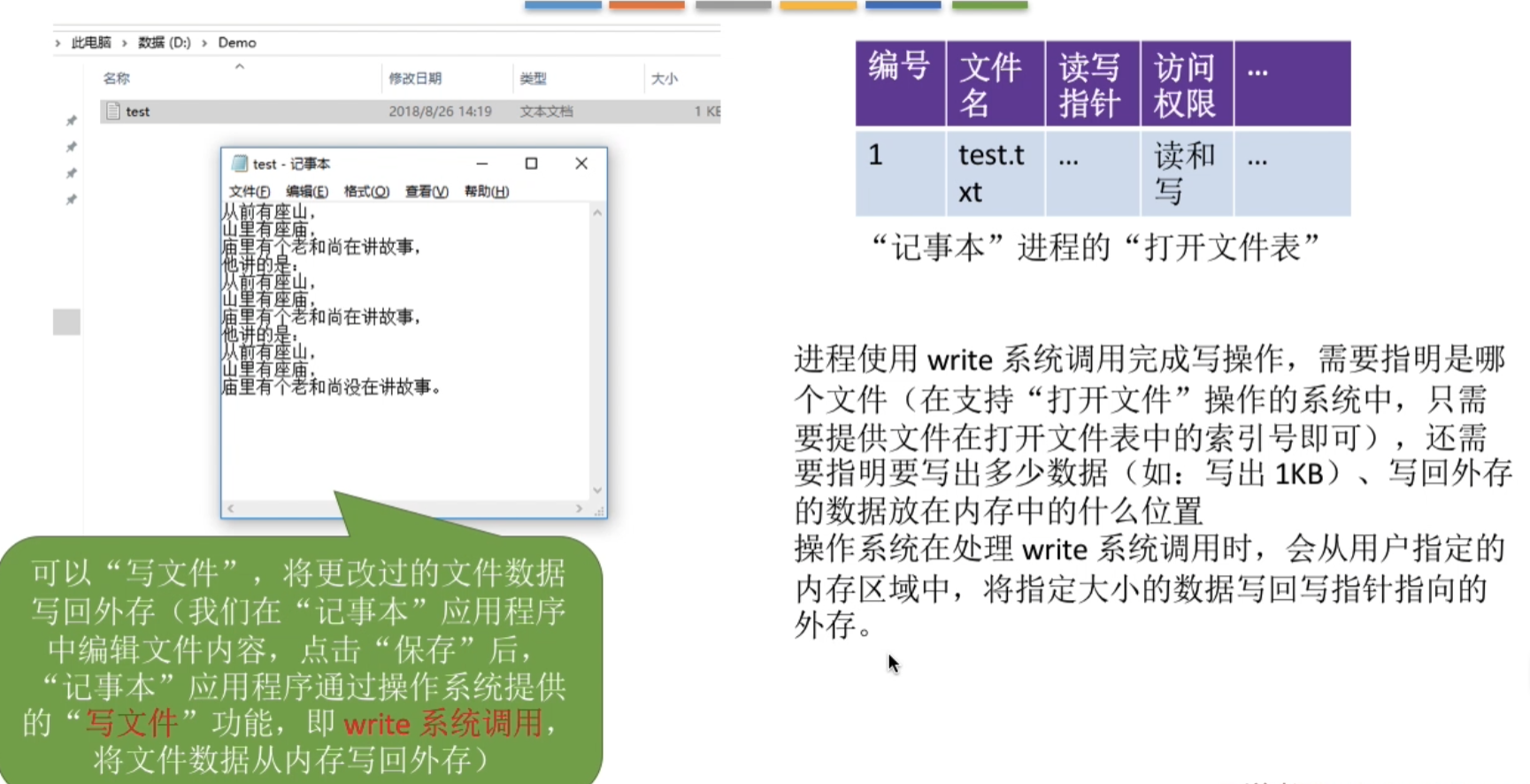Click Notepad's horizontal scrollbar track
The image size is (1530, 784).
coord(404,509)
